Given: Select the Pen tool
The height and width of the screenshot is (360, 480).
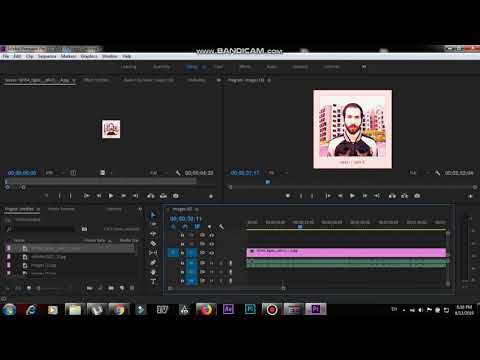Looking at the screenshot, I should point(153,263).
